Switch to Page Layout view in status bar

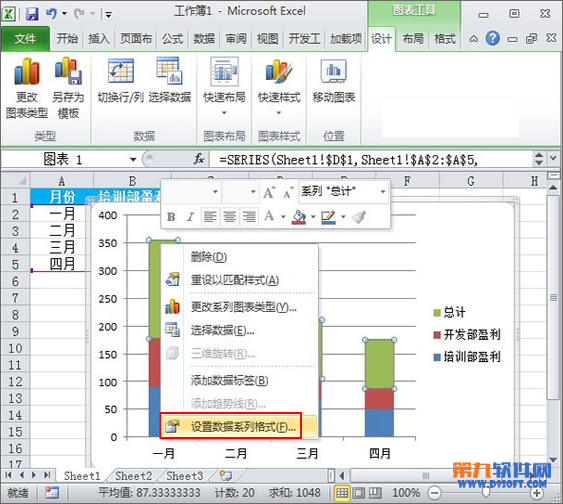pos(359,493)
